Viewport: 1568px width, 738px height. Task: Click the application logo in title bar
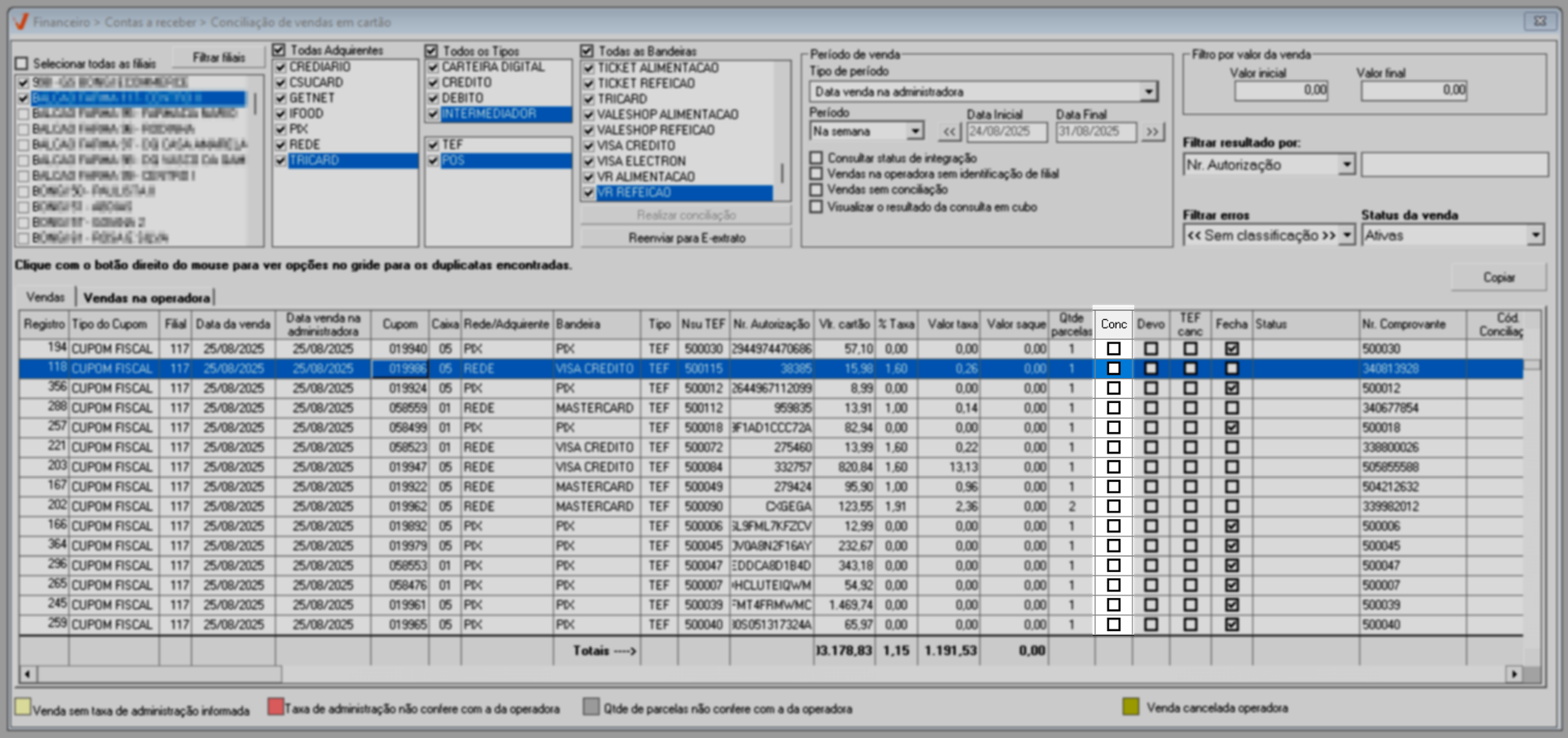pyautogui.click(x=22, y=22)
